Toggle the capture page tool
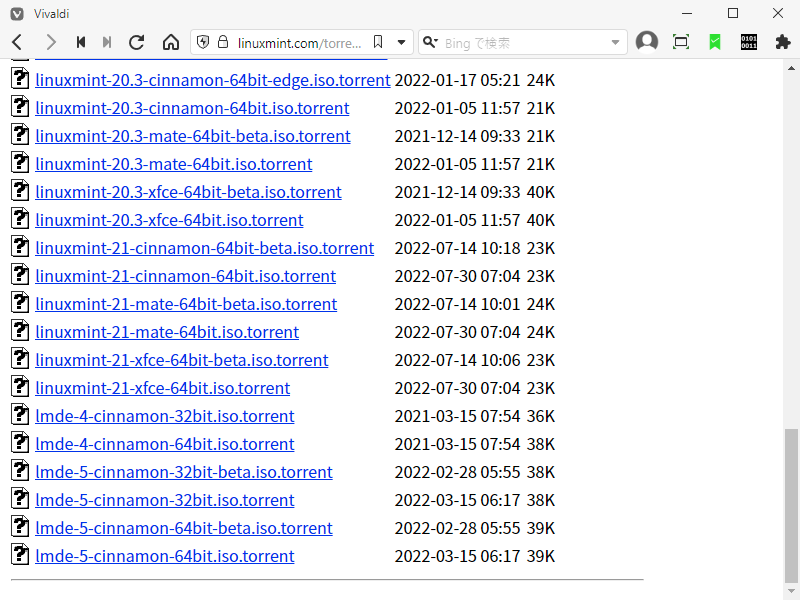 point(681,42)
